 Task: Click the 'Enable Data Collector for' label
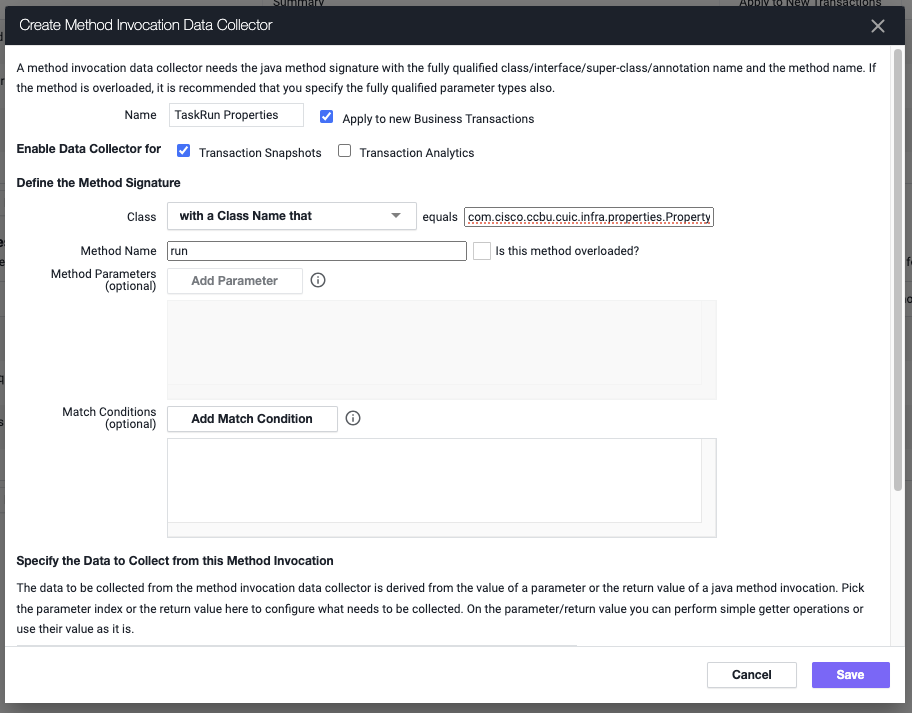coord(88,149)
